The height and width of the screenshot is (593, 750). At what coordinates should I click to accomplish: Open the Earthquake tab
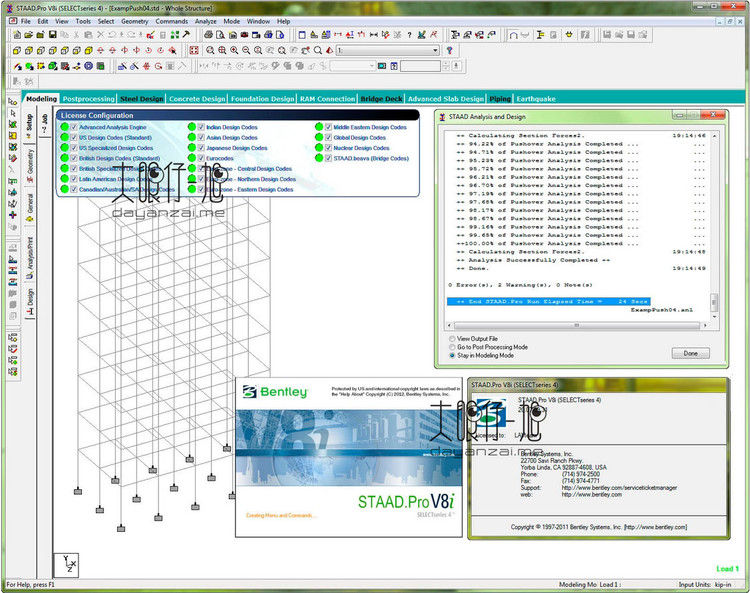coord(536,99)
